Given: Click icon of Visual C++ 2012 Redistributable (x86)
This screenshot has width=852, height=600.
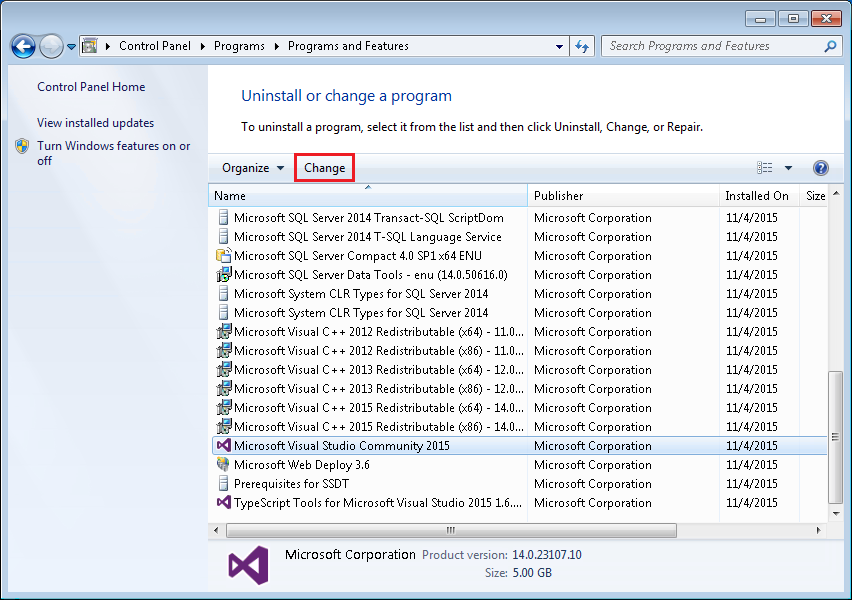Looking at the screenshot, I should (x=224, y=351).
